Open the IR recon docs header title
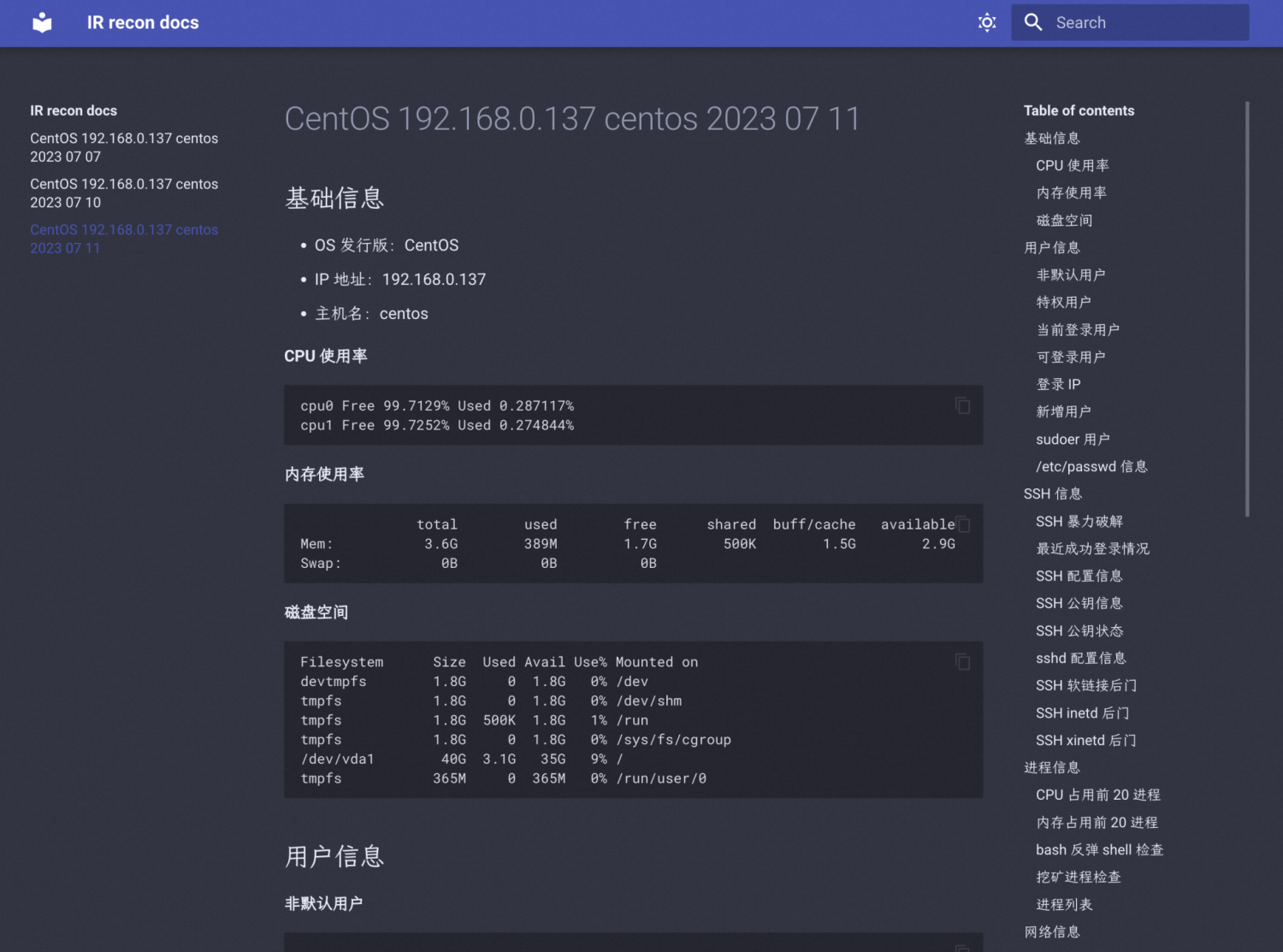 click(143, 23)
